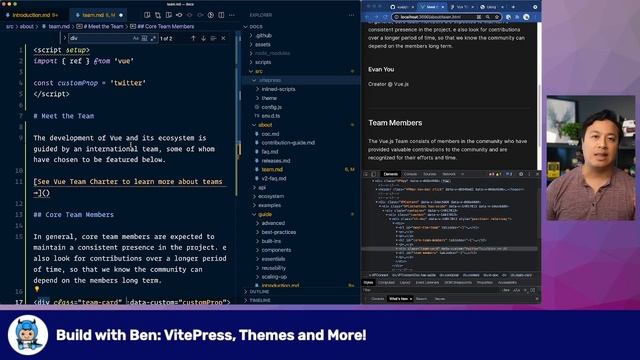Click the DevTools styles Filter field

click(431, 290)
